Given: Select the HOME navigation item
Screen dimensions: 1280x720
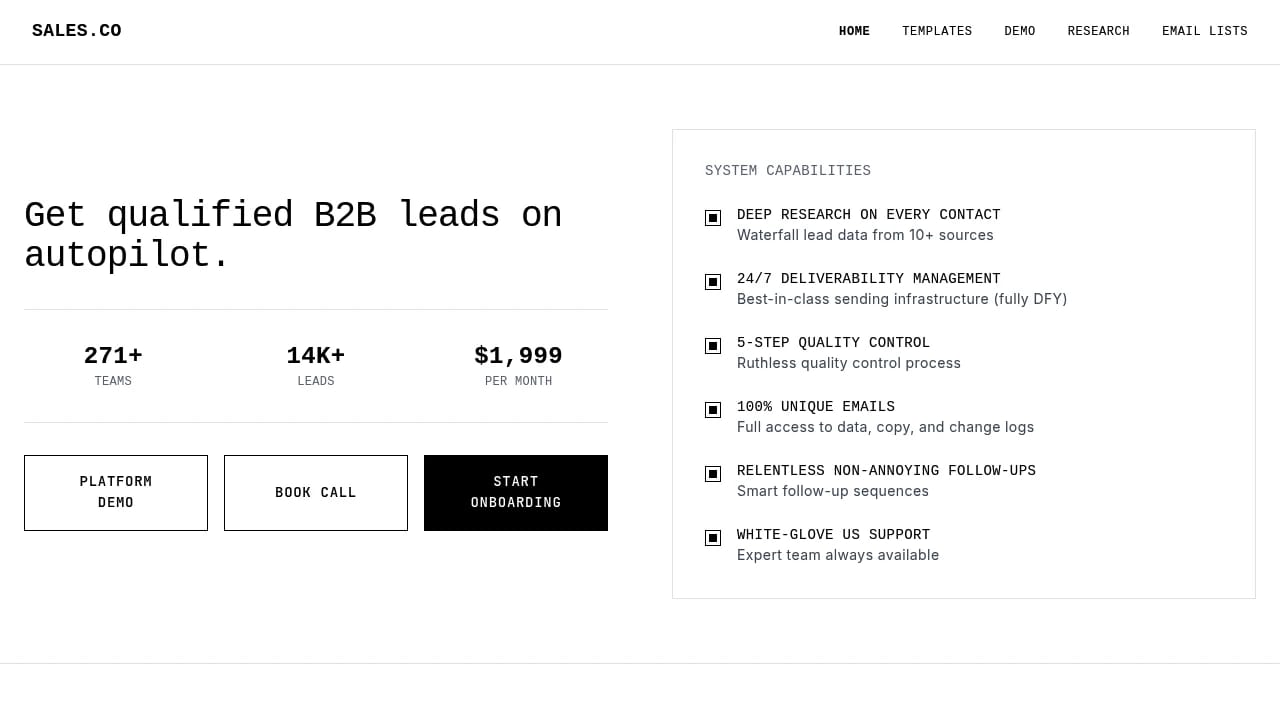Looking at the screenshot, I should point(854,31).
